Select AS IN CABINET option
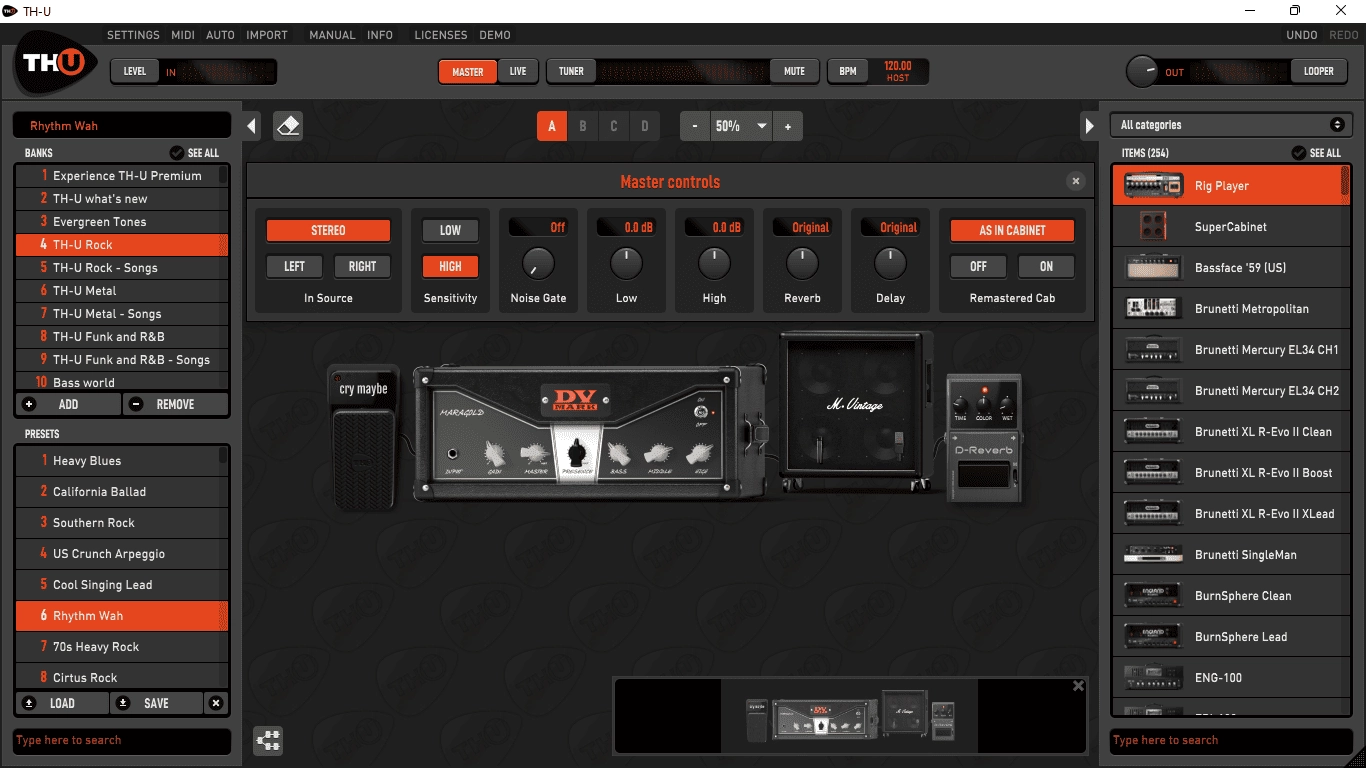The width and height of the screenshot is (1366, 768). tap(1012, 230)
